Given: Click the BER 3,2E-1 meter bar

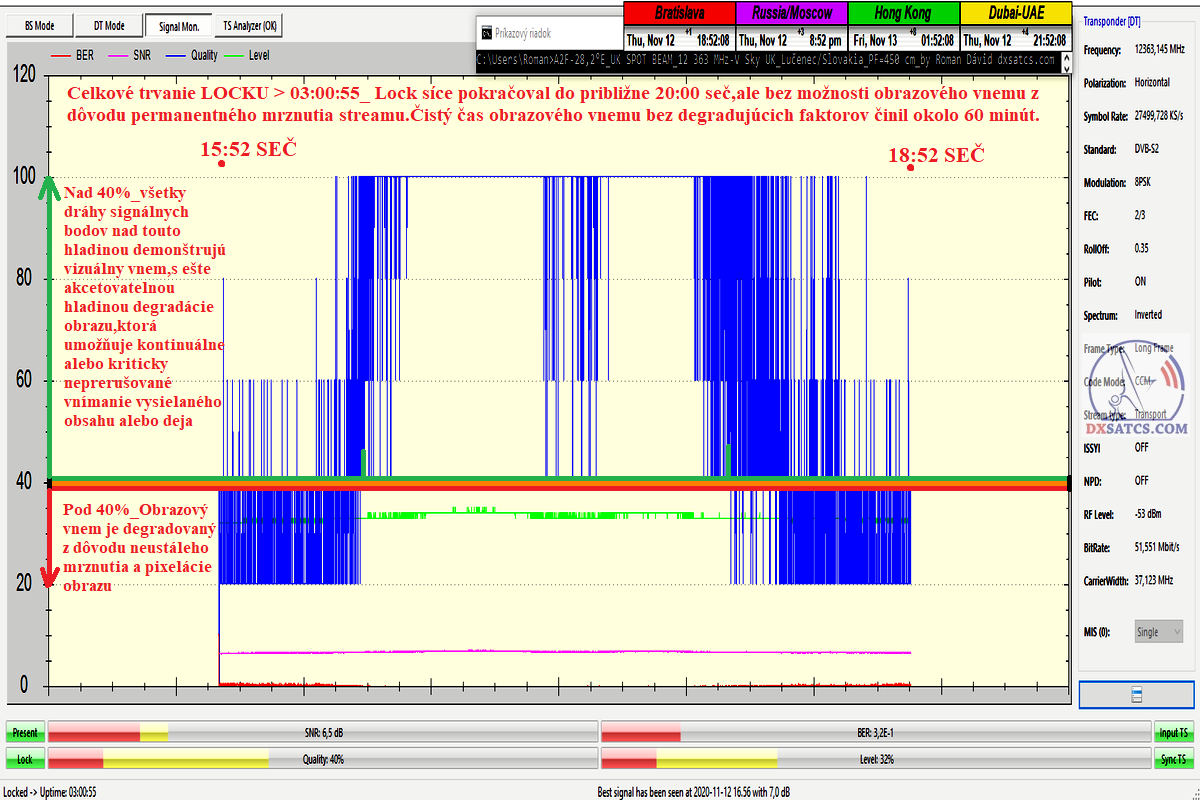Looking at the screenshot, I should tap(875, 733).
